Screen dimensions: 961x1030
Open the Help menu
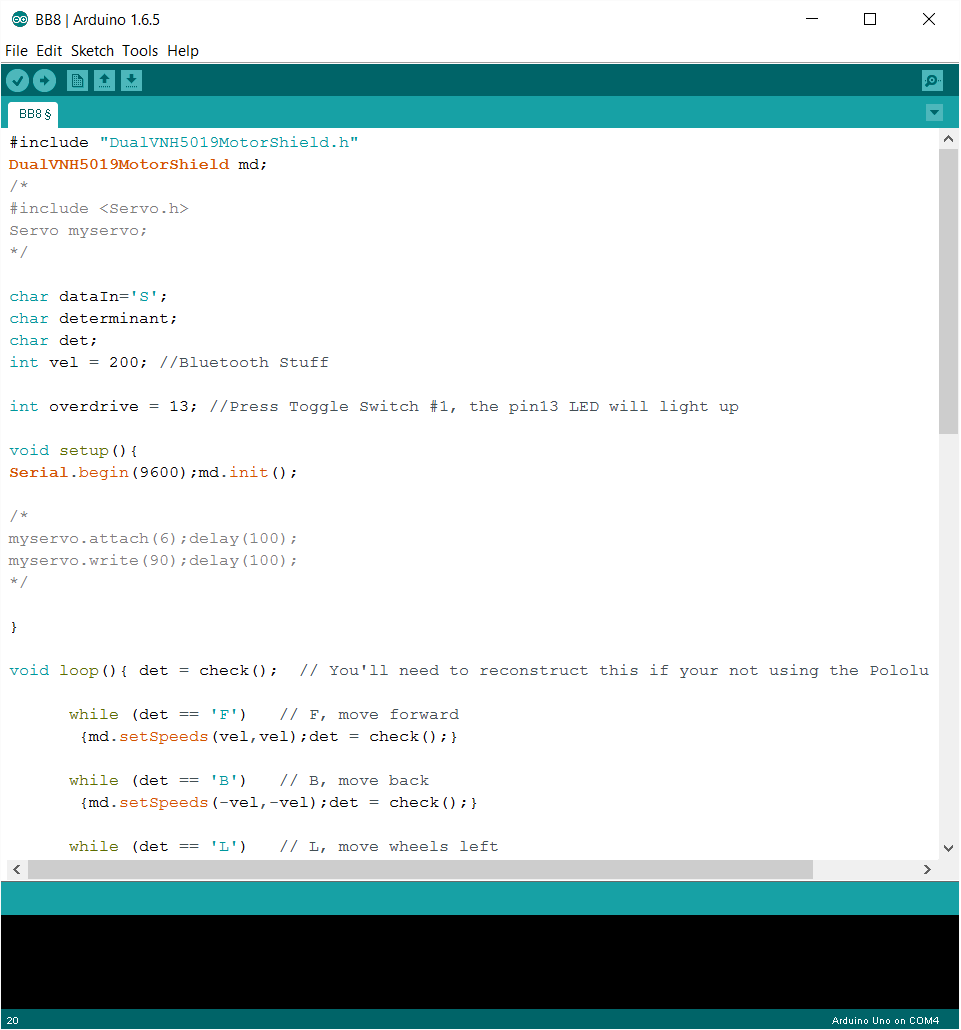point(183,50)
